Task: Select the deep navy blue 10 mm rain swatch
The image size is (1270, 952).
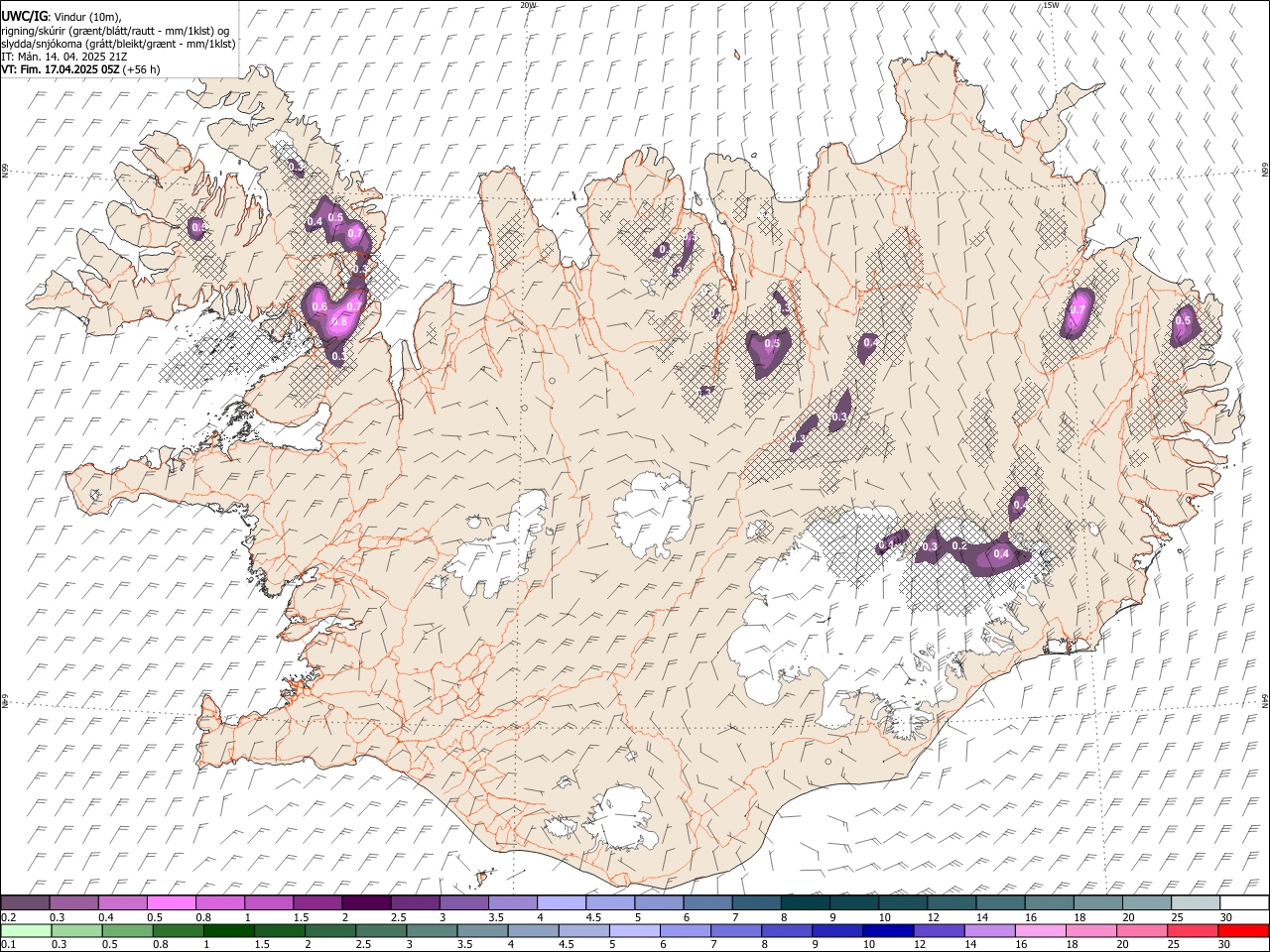Action: point(889,930)
